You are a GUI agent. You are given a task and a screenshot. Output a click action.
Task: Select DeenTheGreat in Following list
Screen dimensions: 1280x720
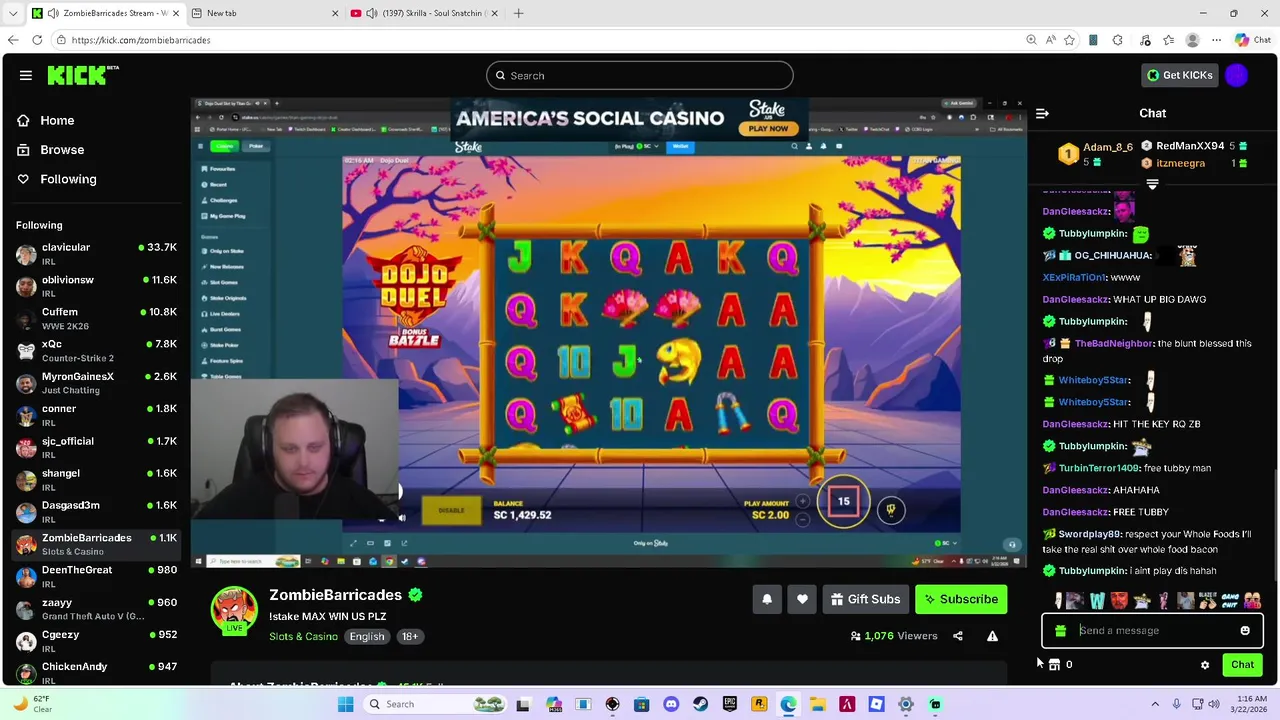[x=97, y=576]
